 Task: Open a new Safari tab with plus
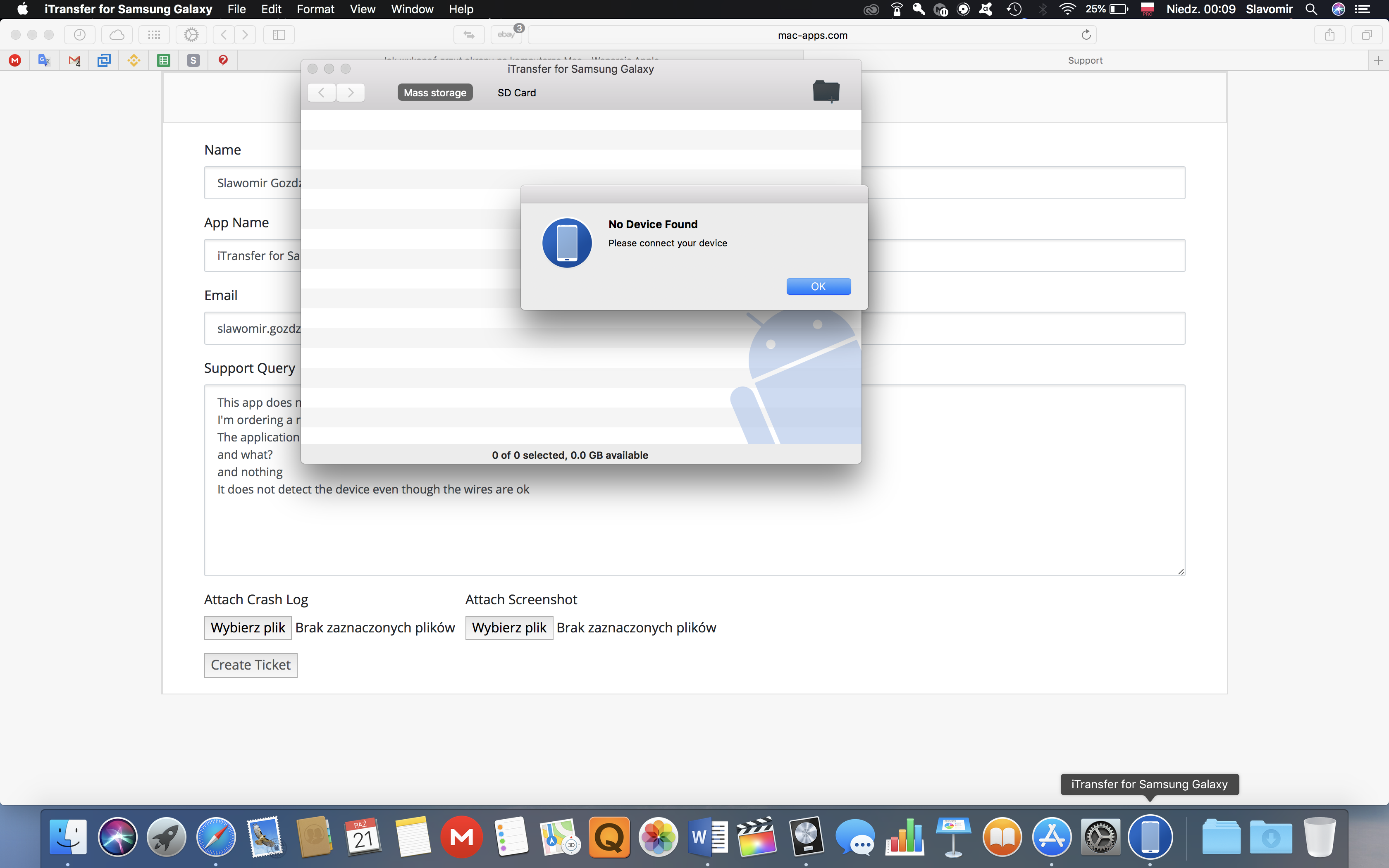point(1378,60)
